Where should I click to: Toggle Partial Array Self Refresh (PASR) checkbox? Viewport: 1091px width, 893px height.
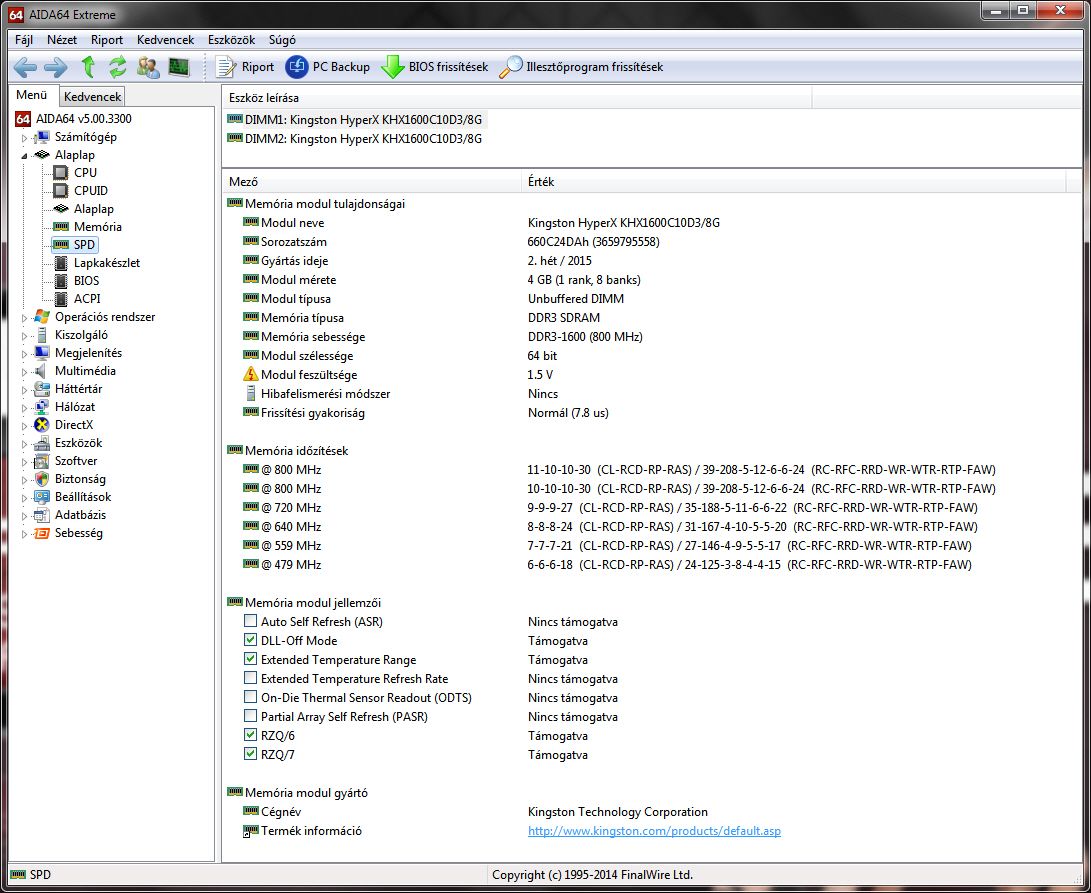click(250, 716)
